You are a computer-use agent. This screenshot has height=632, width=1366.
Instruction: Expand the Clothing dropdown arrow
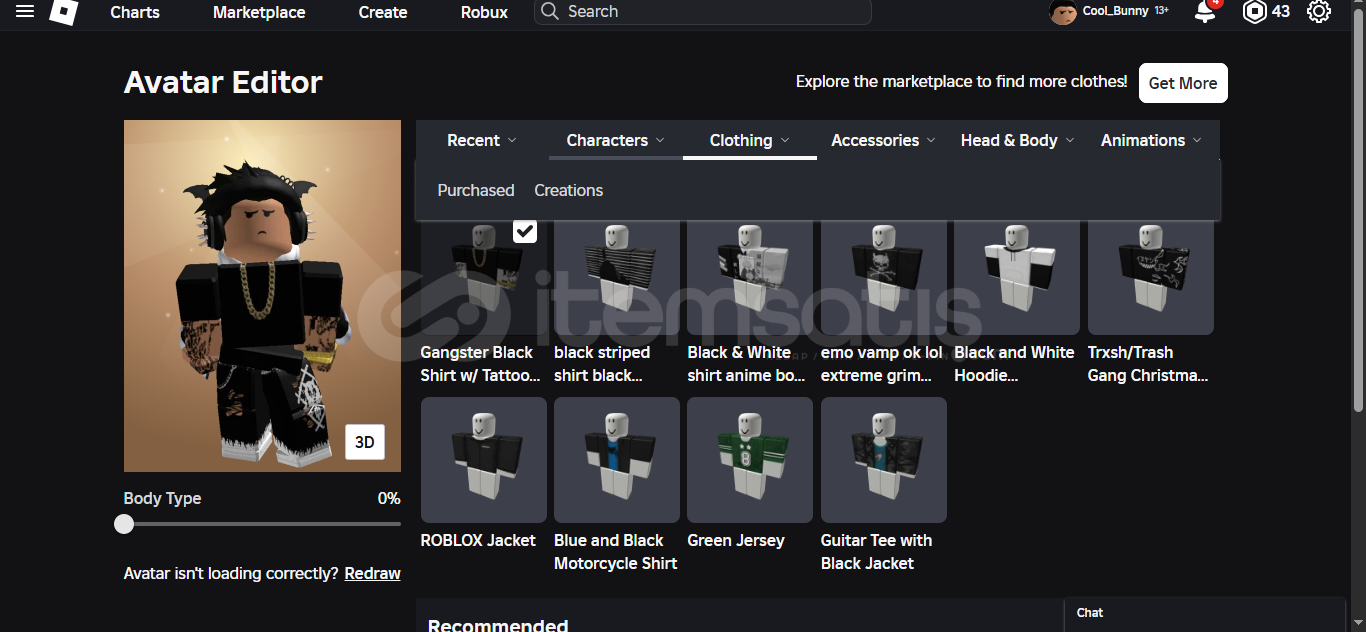tap(785, 140)
